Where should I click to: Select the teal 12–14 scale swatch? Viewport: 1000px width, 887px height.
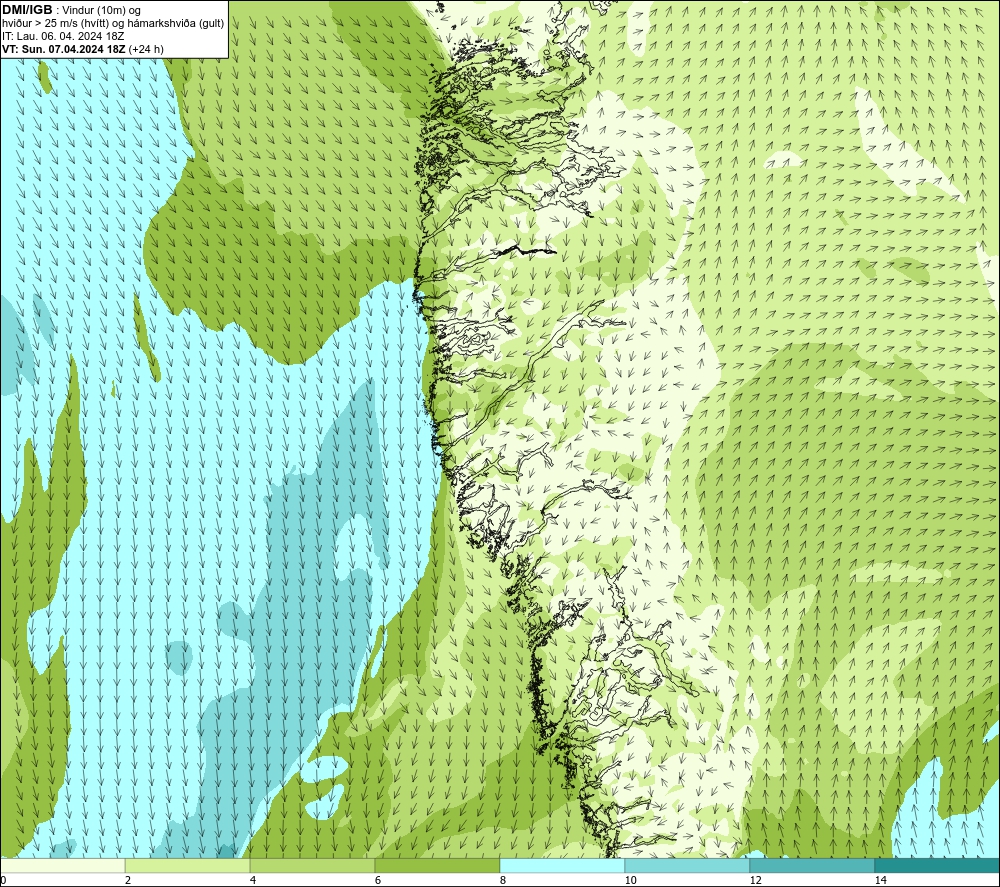click(812, 865)
